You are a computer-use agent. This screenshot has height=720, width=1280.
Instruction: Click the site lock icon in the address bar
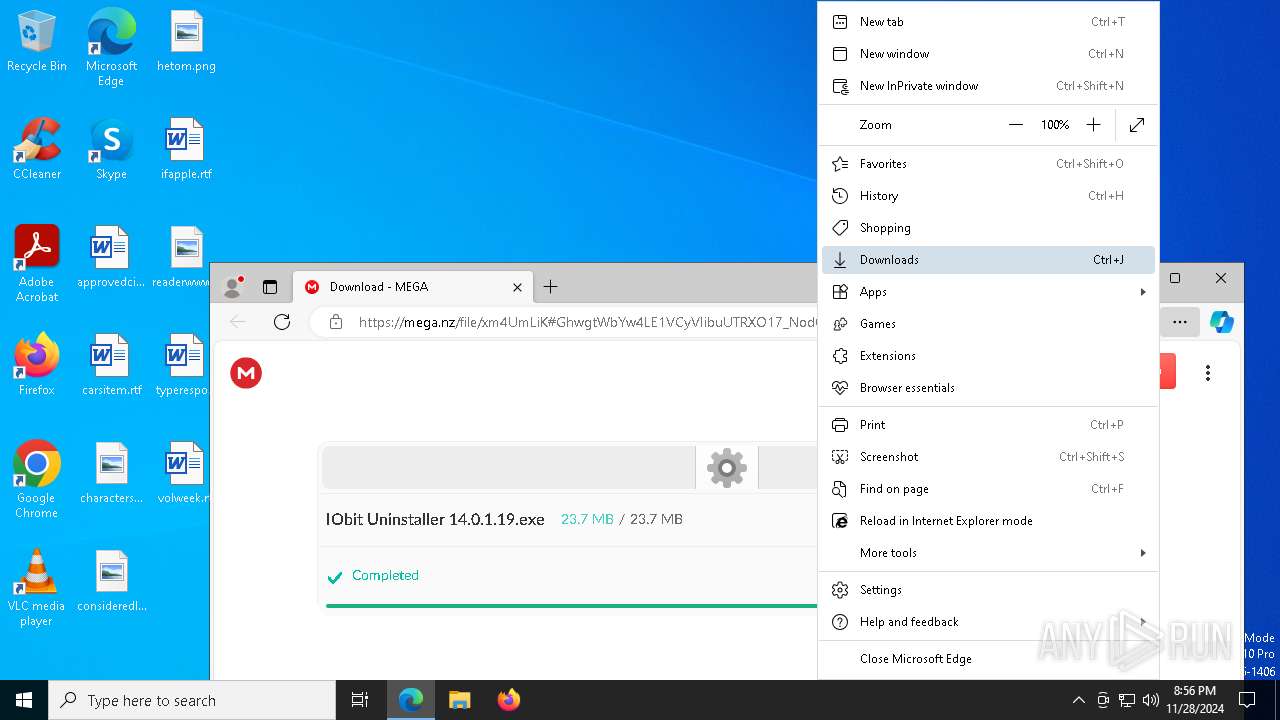[336, 322]
